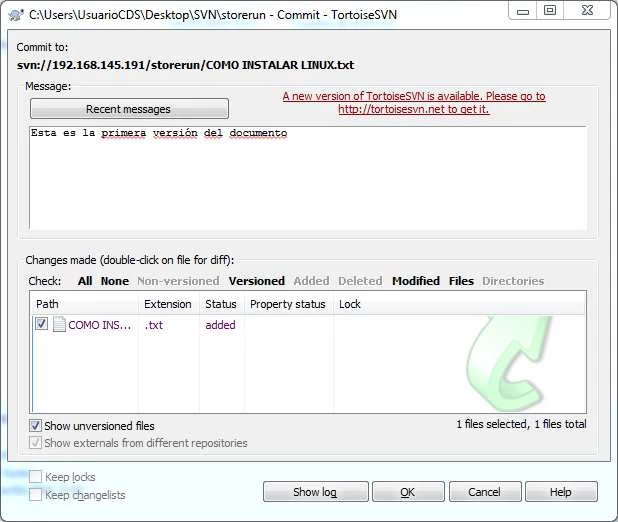
Task: Minimize the Commit dialog window
Action: pyautogui.click(x=523, y=11)
